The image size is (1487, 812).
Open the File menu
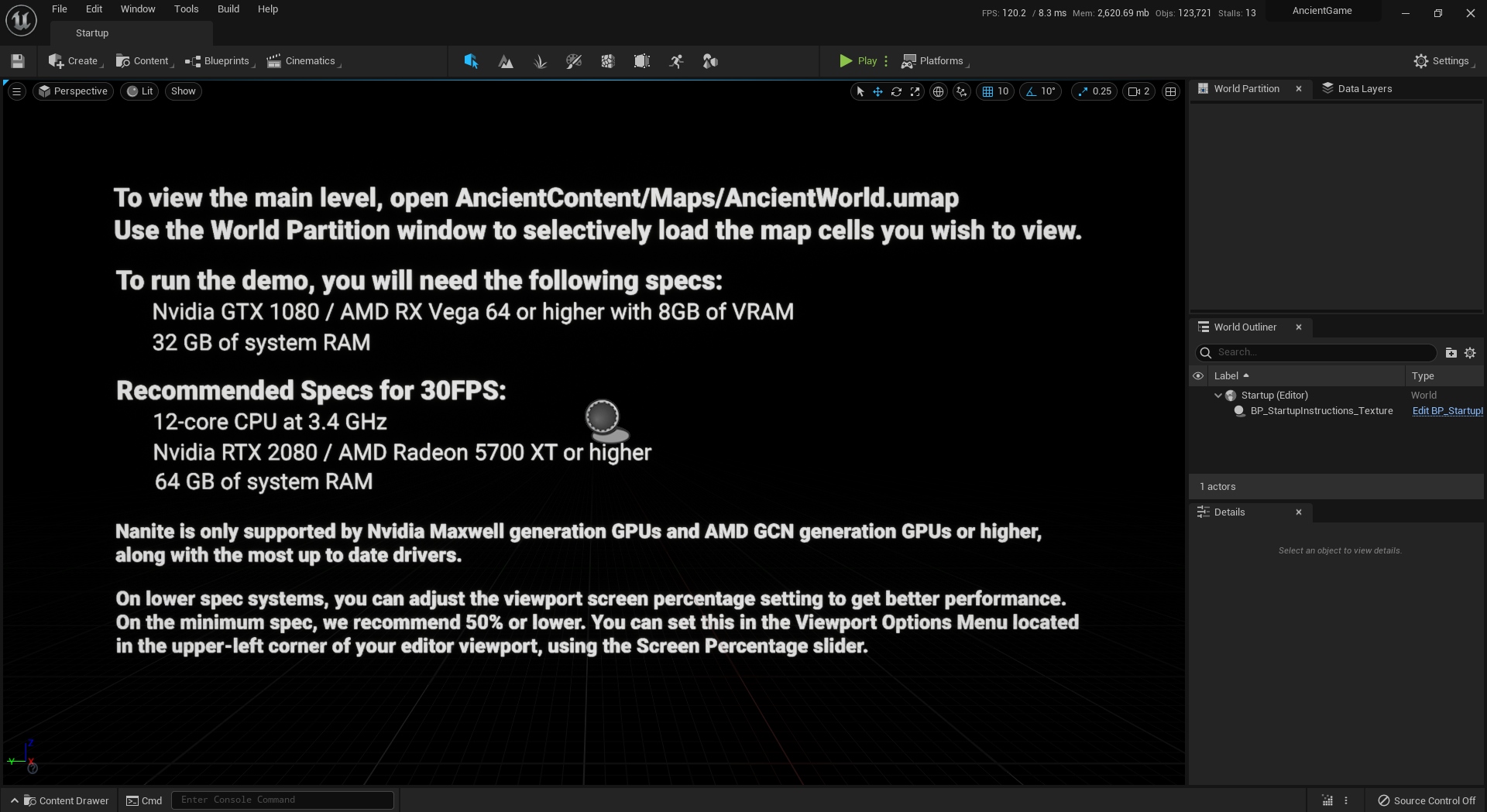point(60,9)
